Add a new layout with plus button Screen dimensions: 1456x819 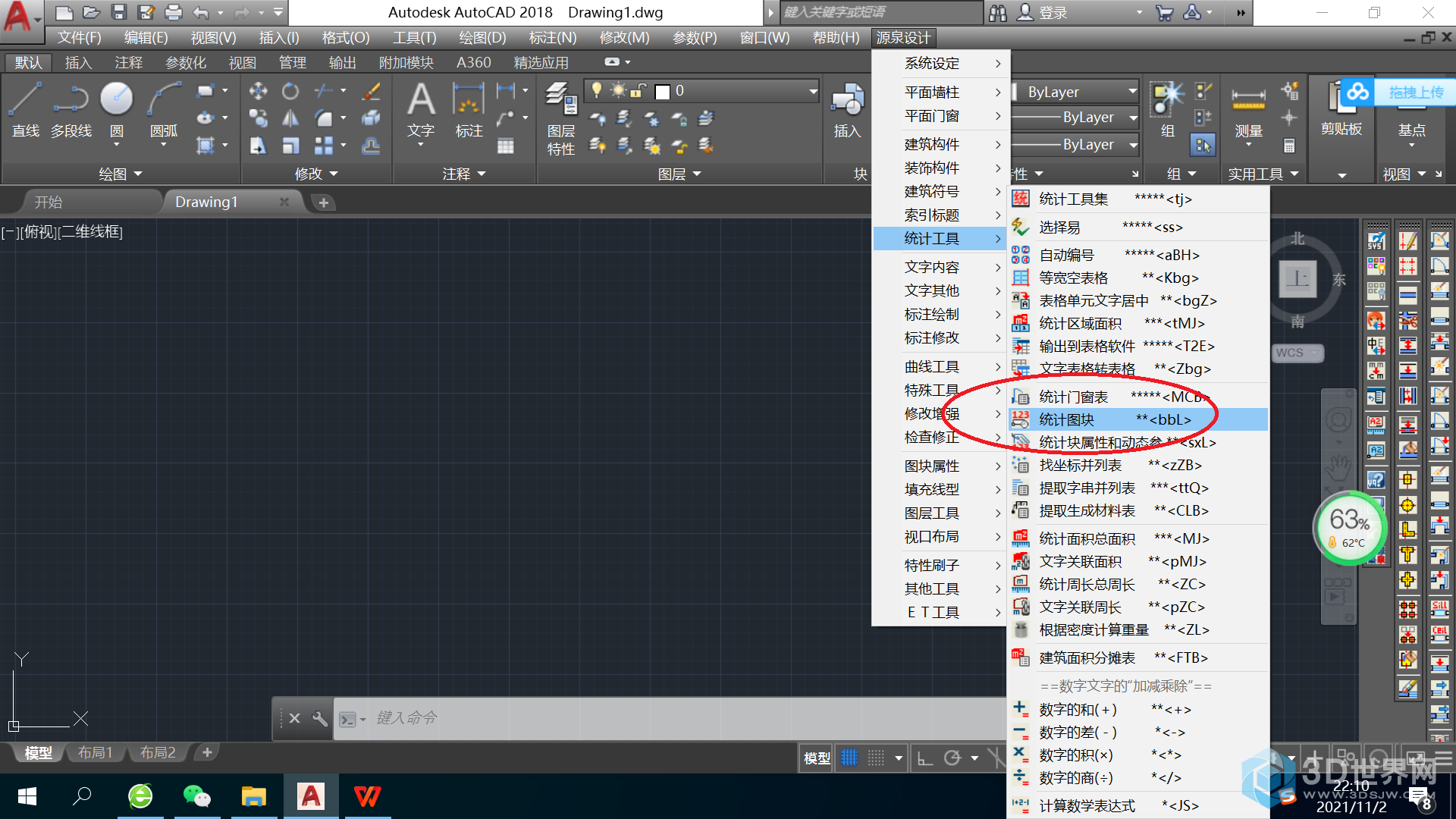coord(206,752)
